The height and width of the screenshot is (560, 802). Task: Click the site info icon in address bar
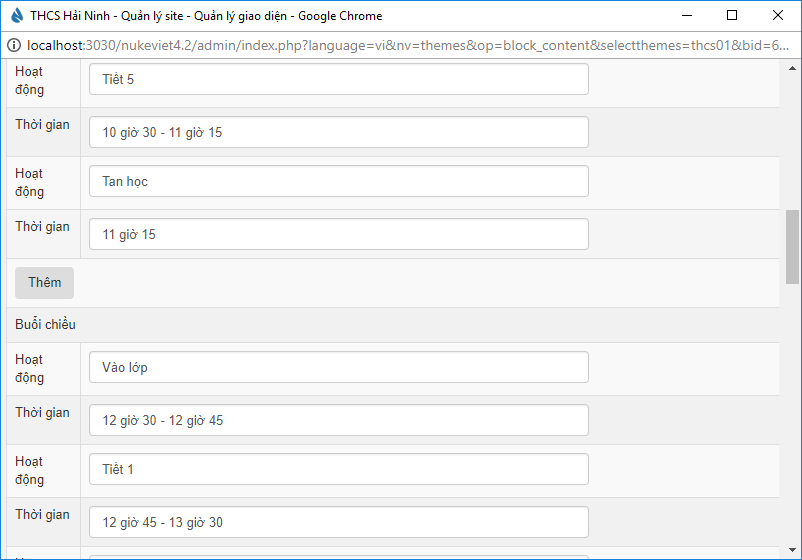tap(14, 45)
